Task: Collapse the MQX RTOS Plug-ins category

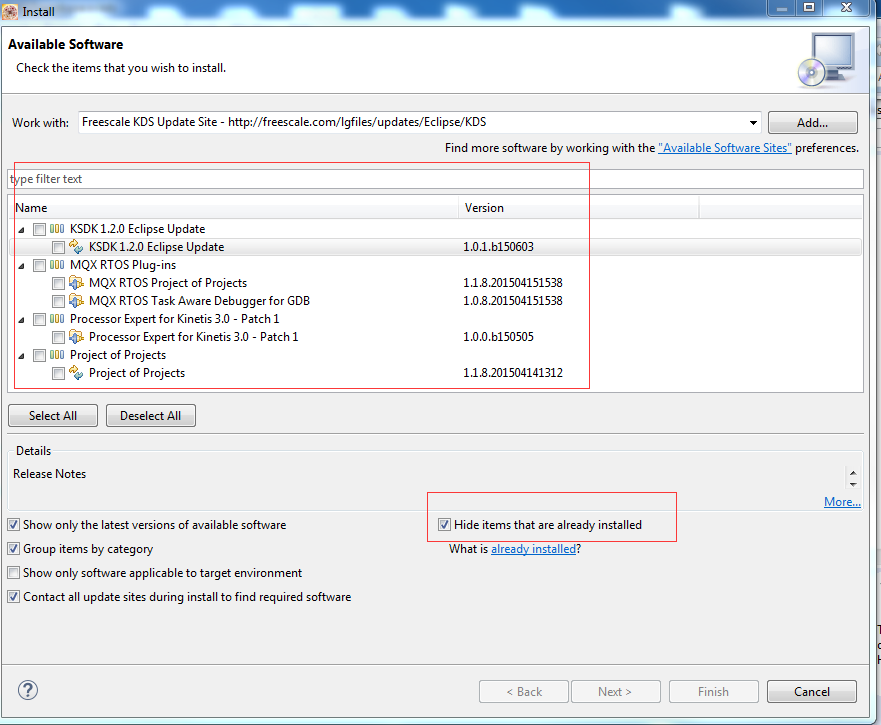Action: coord(21,266)
